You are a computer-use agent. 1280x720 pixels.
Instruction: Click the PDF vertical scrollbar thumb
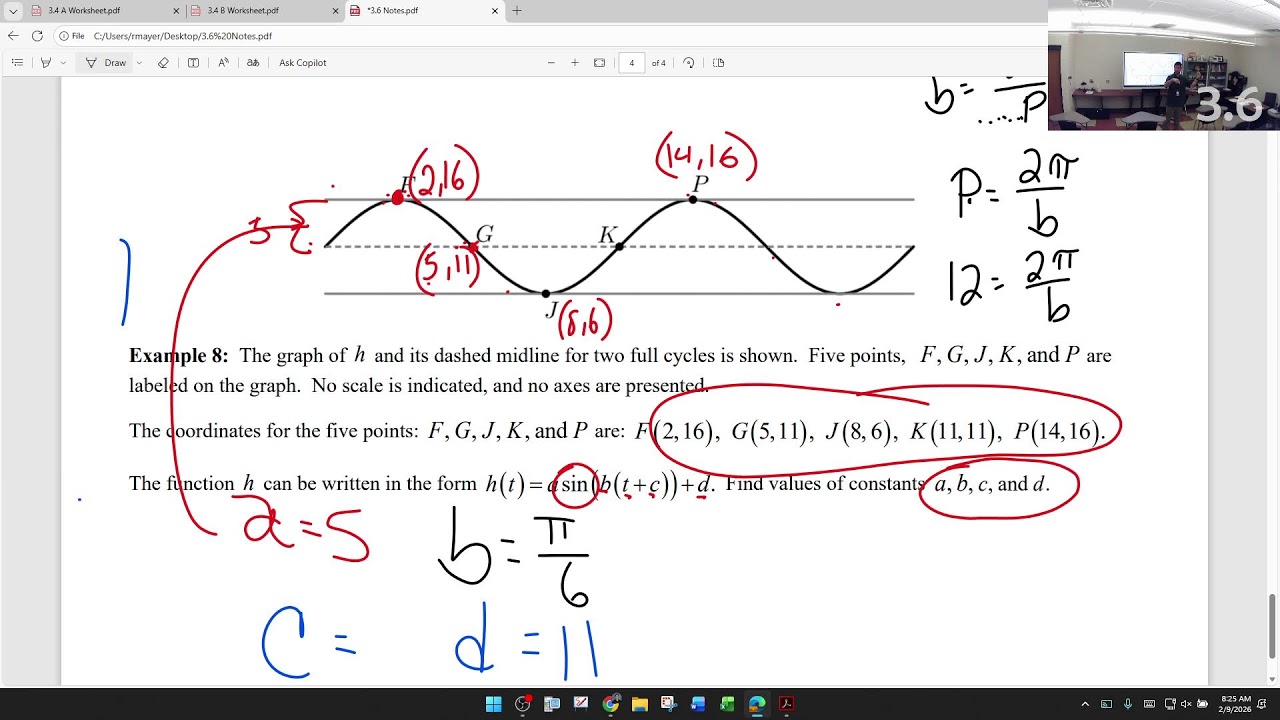pyautogui.click(x=1273, y=625)
